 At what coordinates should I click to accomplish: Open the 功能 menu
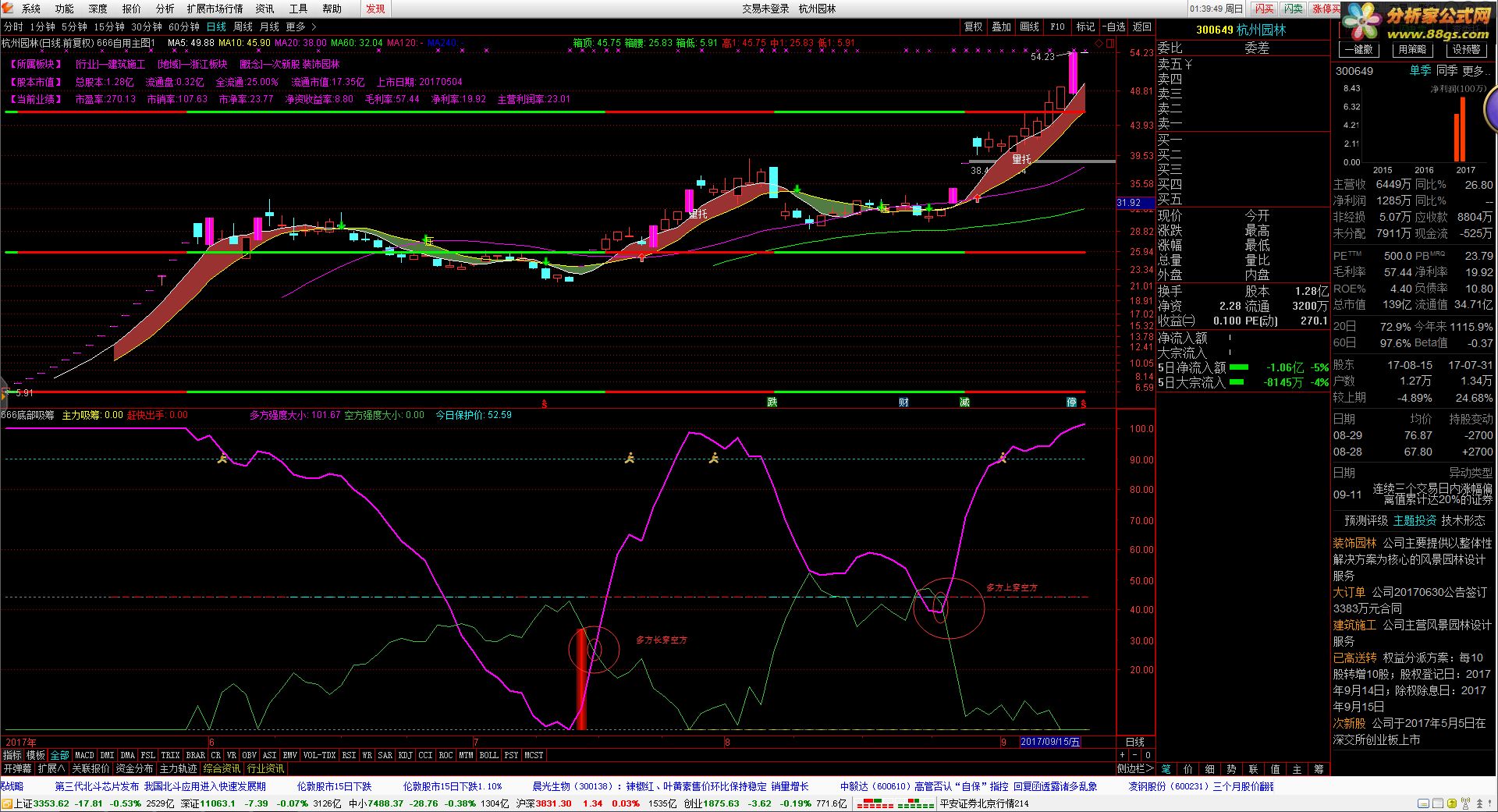64,9
